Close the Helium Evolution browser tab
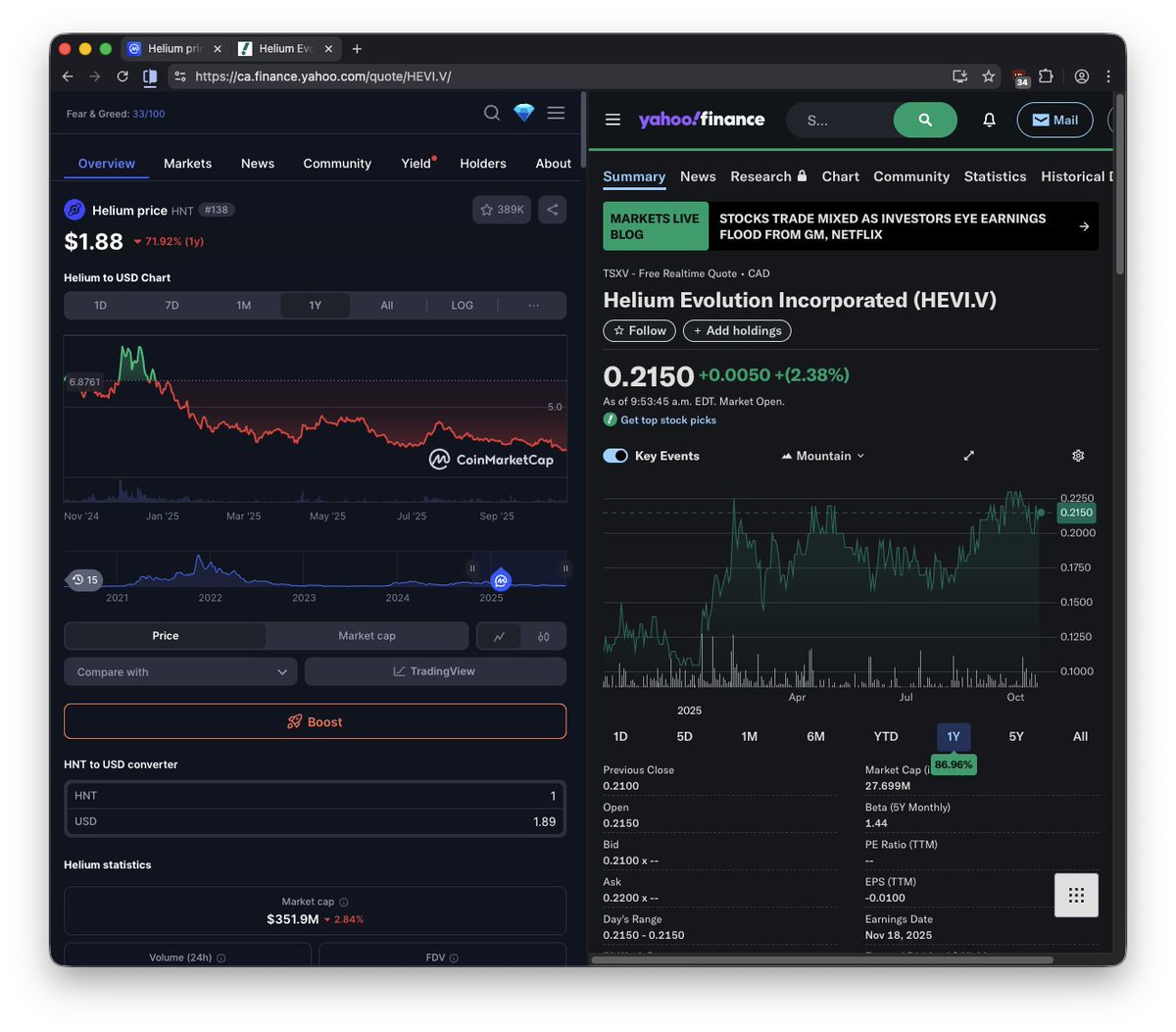1176x1032 pixels. pyautogui.click(x=328, y=49)
